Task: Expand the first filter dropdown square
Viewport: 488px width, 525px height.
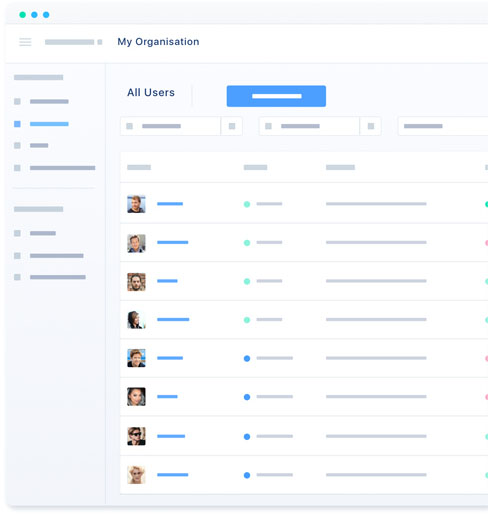Action: [232, 126]
